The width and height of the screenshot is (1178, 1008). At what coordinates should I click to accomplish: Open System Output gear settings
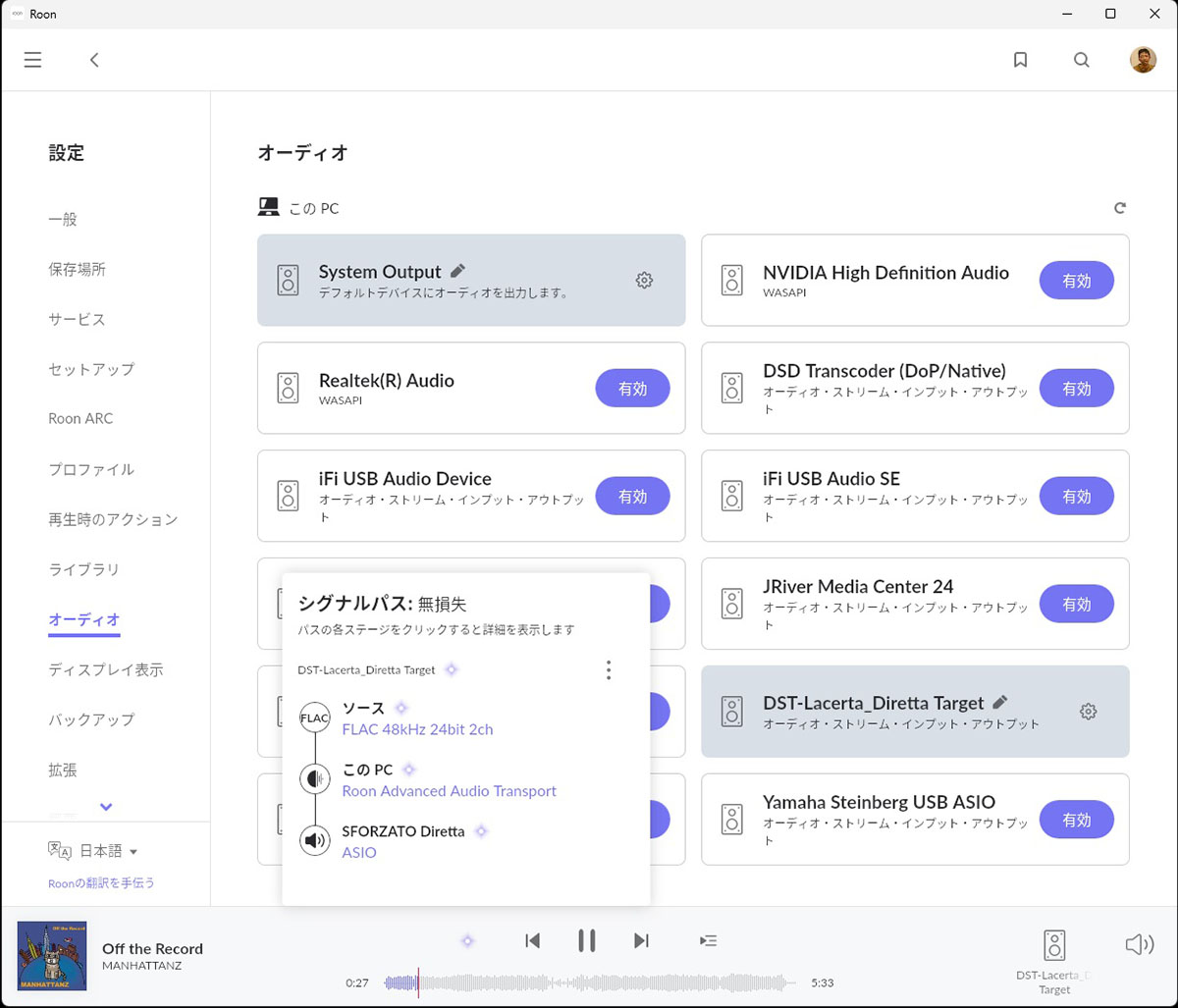pos(644,281)
